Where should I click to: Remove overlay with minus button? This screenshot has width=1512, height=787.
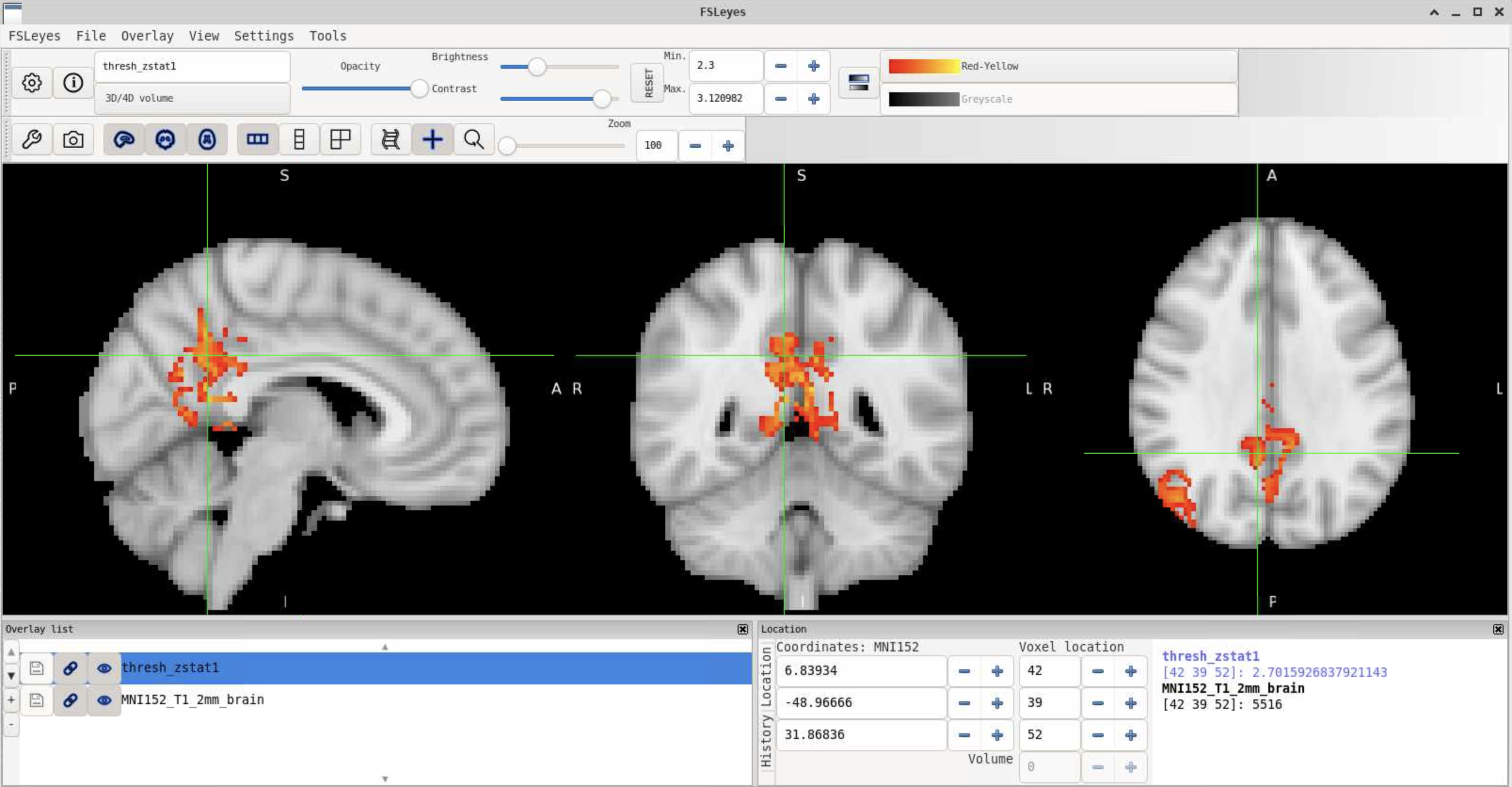(11, 724)
